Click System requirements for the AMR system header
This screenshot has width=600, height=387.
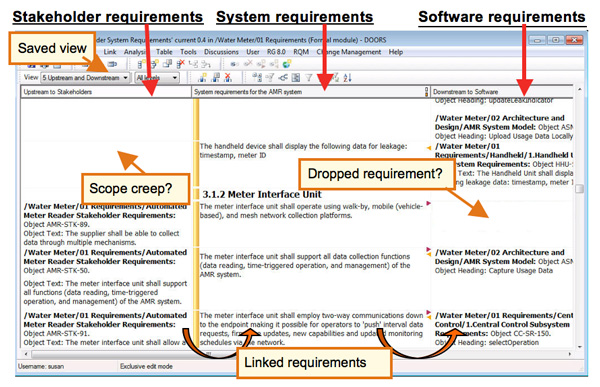(310, 92)
